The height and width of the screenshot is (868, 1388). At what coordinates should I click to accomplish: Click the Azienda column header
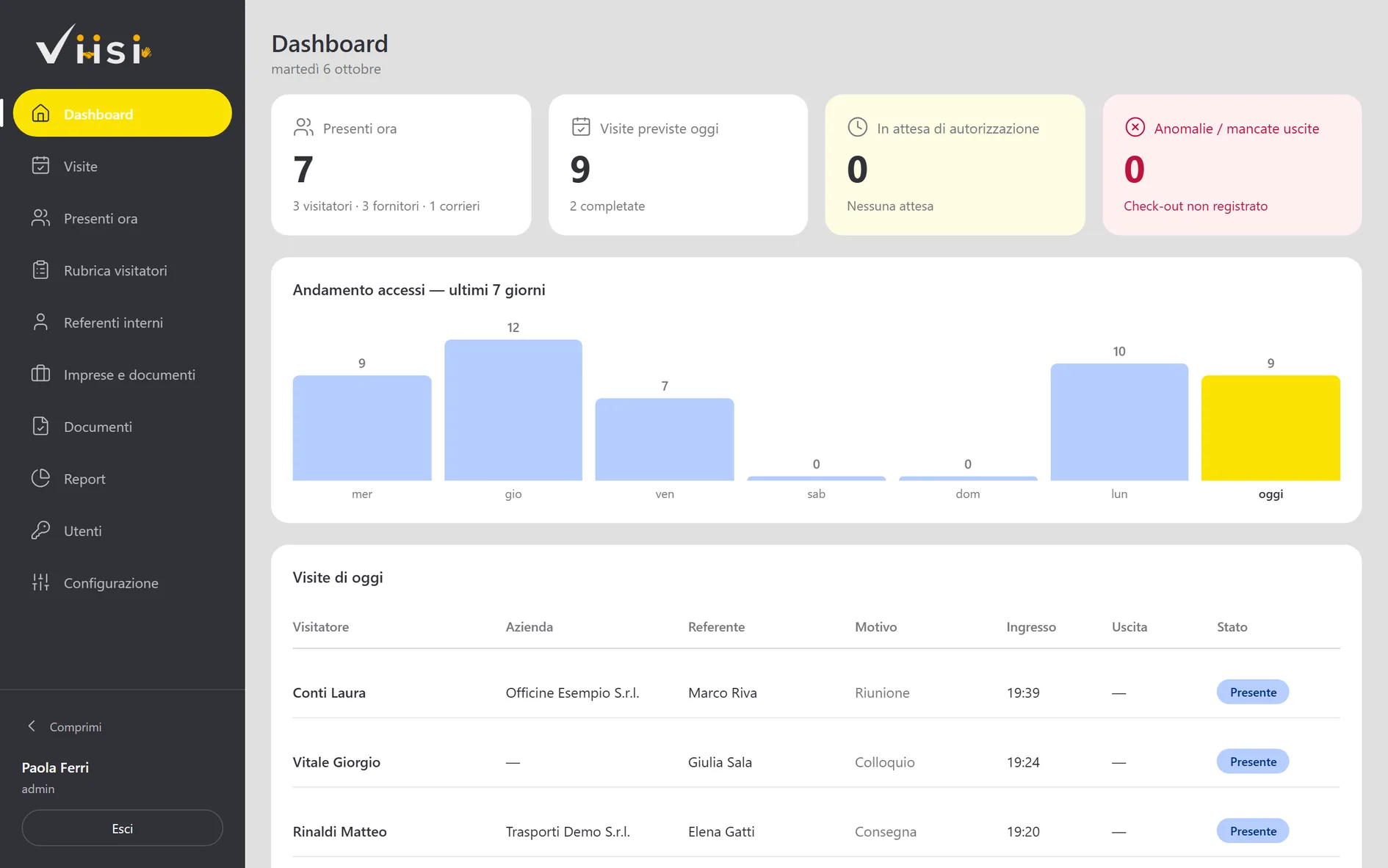[x=529, y=627]
